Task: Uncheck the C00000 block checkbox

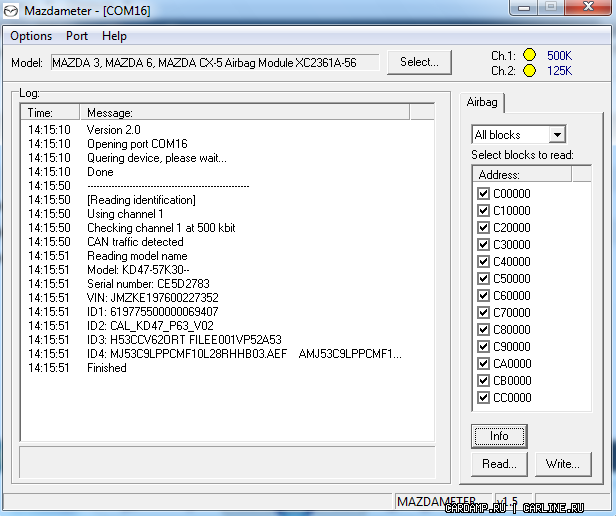Action: pyautogui.click(x=483, y=194)
